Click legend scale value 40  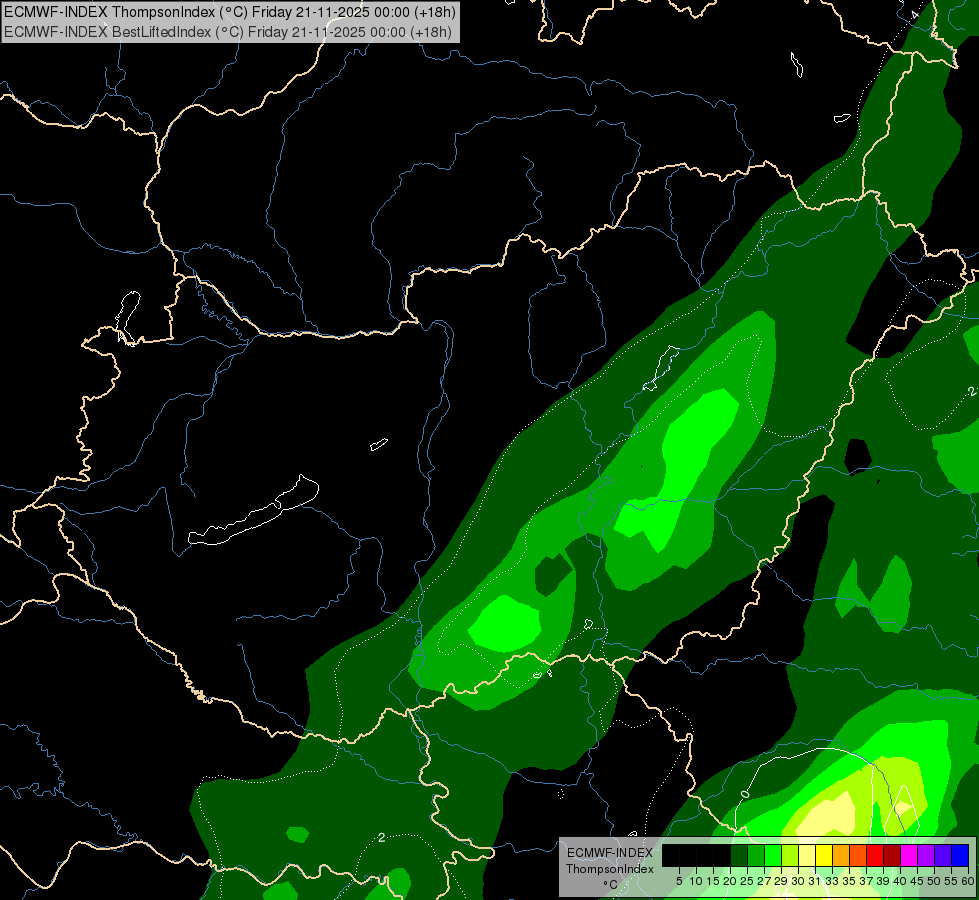901,881
